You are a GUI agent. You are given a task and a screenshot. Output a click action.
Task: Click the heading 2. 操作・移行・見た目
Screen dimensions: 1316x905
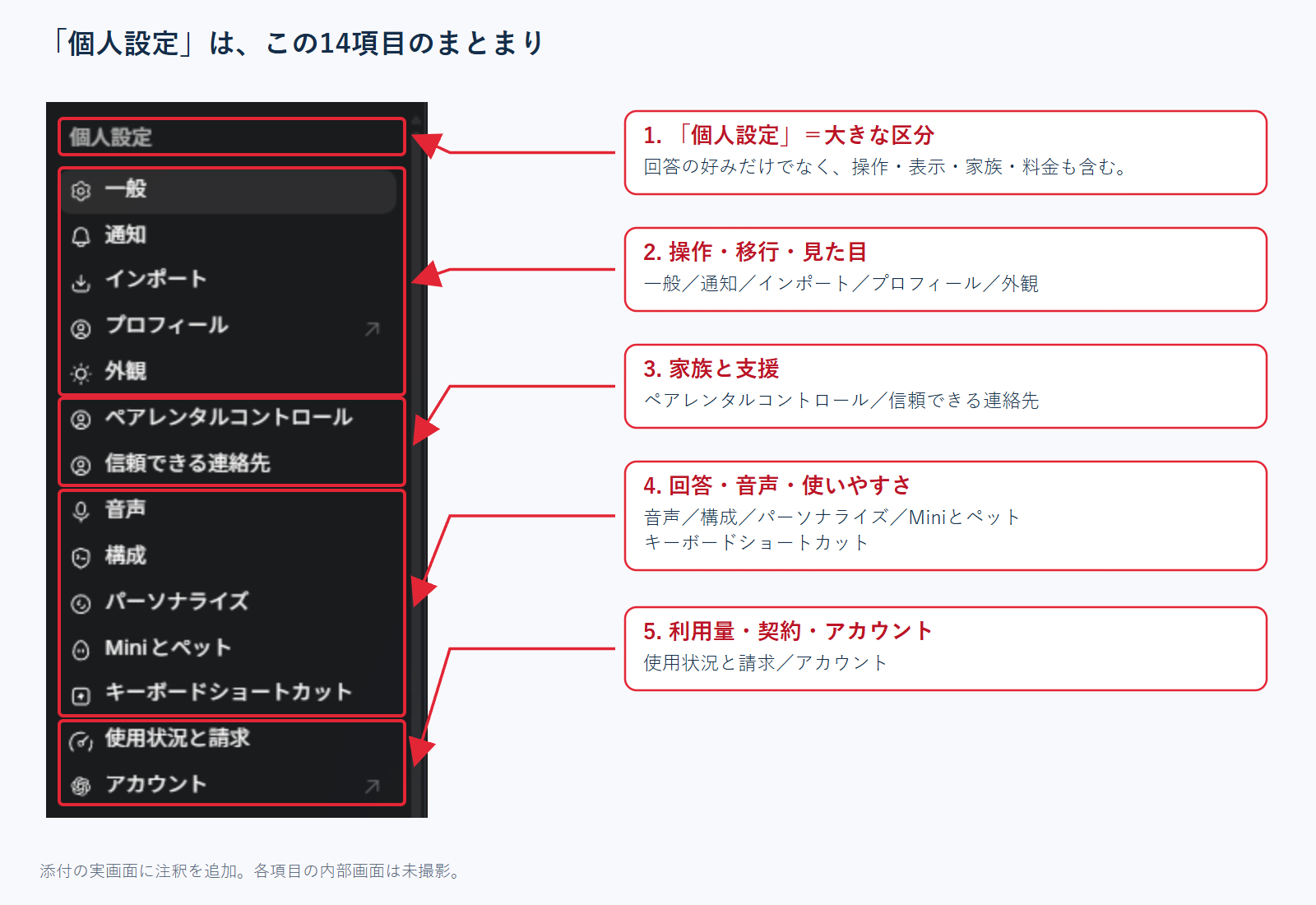click(x=755, y=252)
